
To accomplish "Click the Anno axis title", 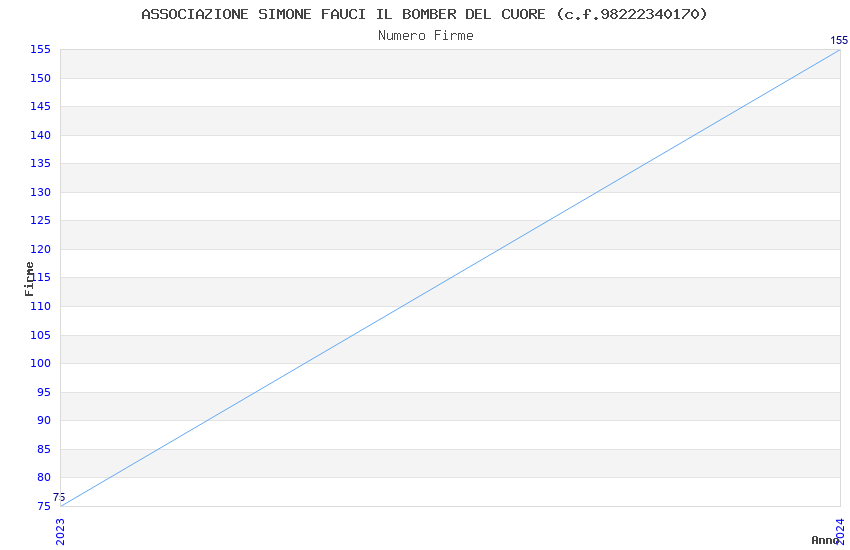I will coord(825,540).
